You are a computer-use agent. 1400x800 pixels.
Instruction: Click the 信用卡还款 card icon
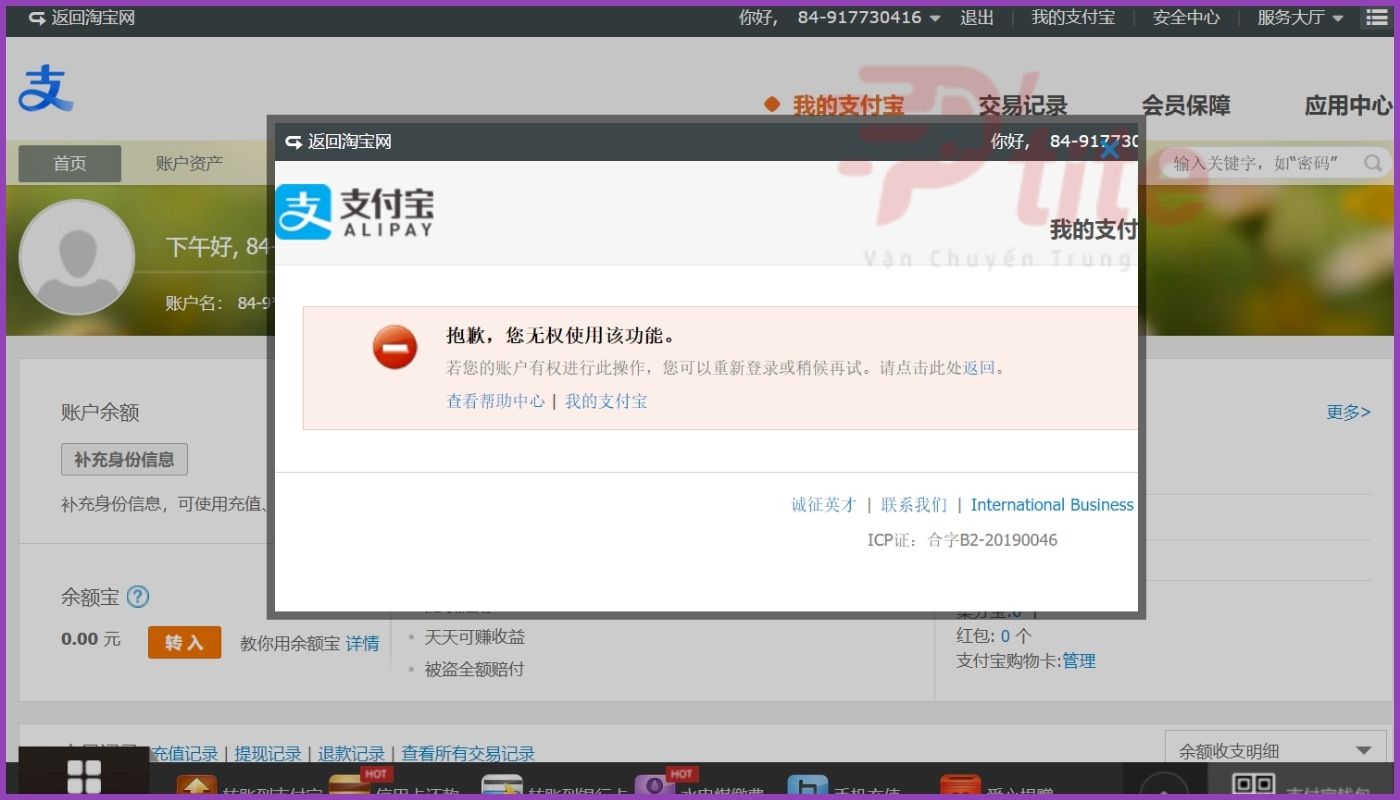click(350, 787)
